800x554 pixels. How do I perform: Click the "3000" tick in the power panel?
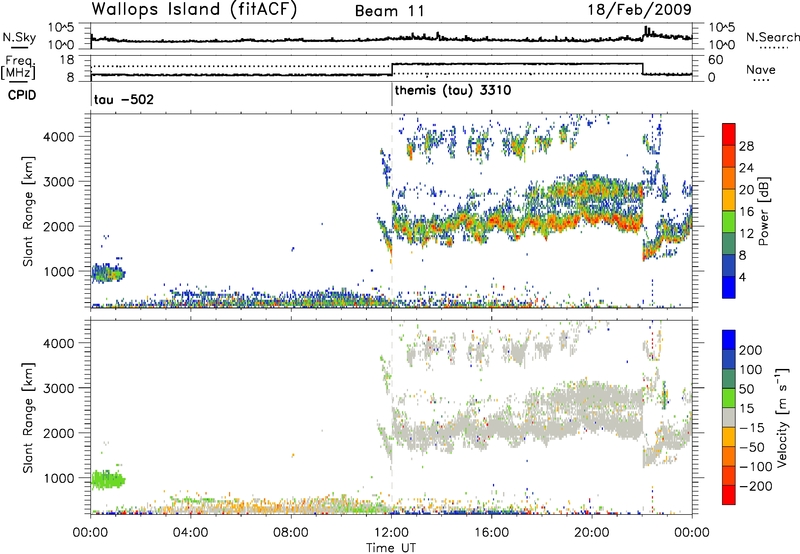click(58, 182)
